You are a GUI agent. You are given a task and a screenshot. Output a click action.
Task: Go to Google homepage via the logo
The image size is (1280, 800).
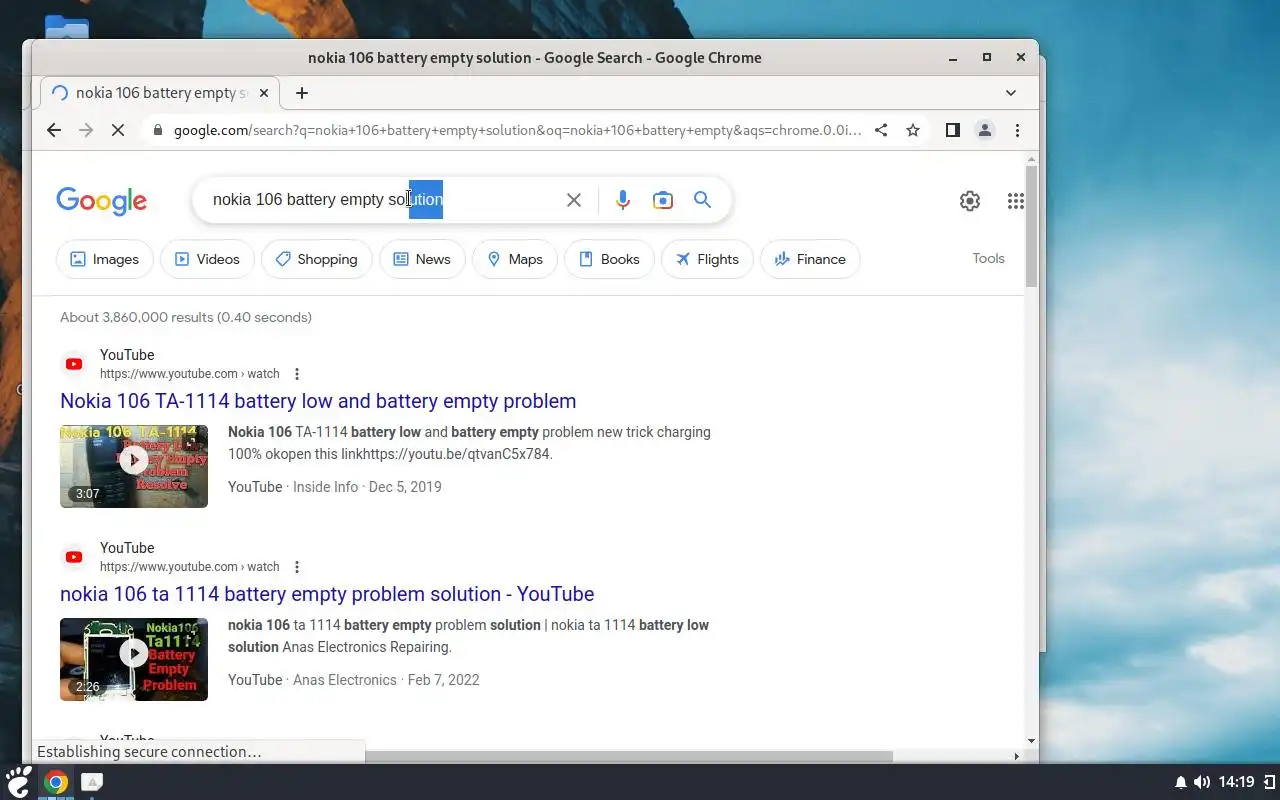[x=102, y=201]
